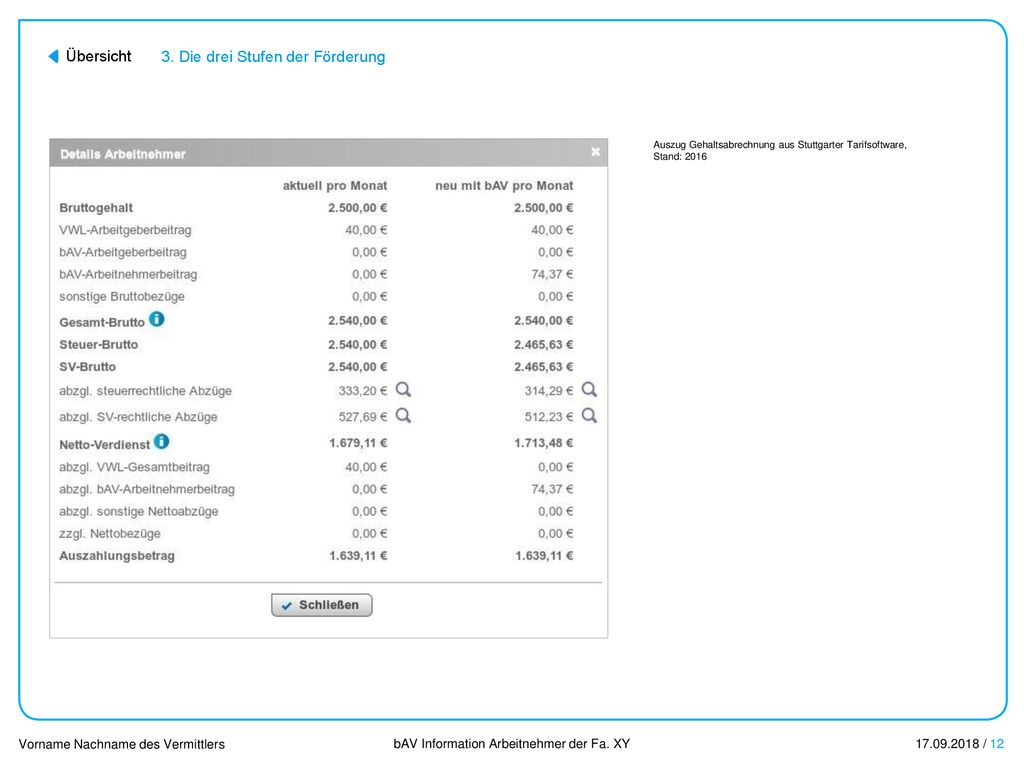Open magnifier for steuerrechtliche Abzüge 314,29 €
Viewport: 1024px width, 768px height.
click(x=589, y=390)
